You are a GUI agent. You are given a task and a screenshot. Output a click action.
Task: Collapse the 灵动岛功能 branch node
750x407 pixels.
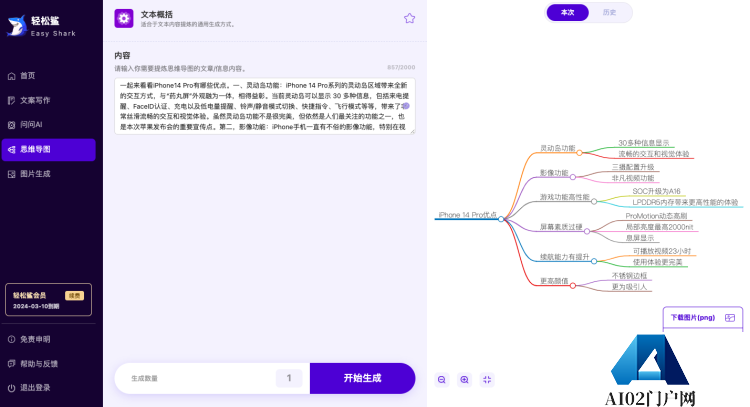(x=579, y=153)
